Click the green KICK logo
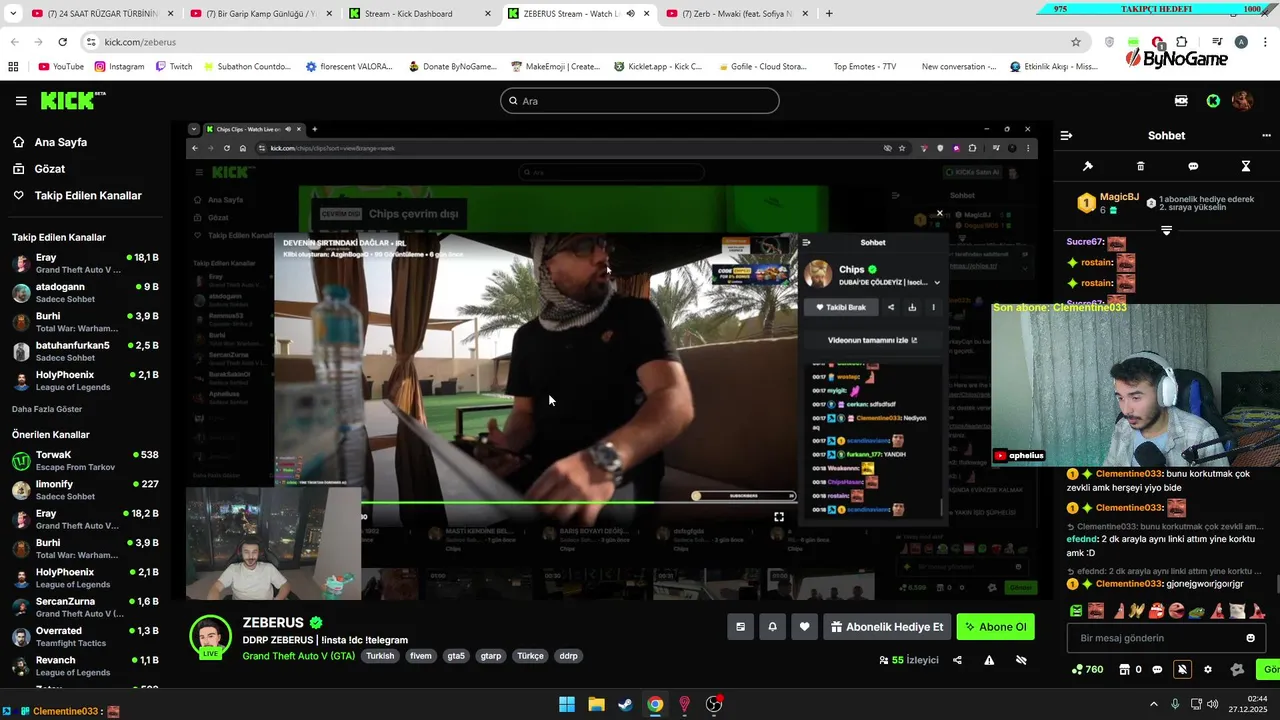Screen dimensions: 1280x720 (x=72, y=101)
